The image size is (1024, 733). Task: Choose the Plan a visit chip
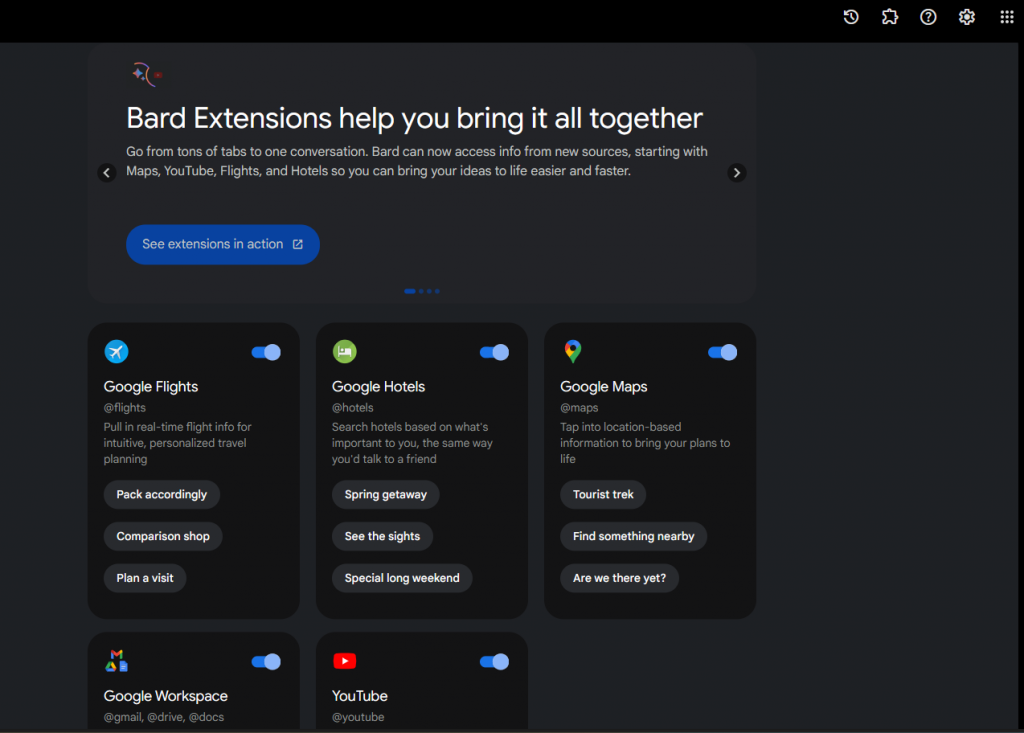[144, 578]
